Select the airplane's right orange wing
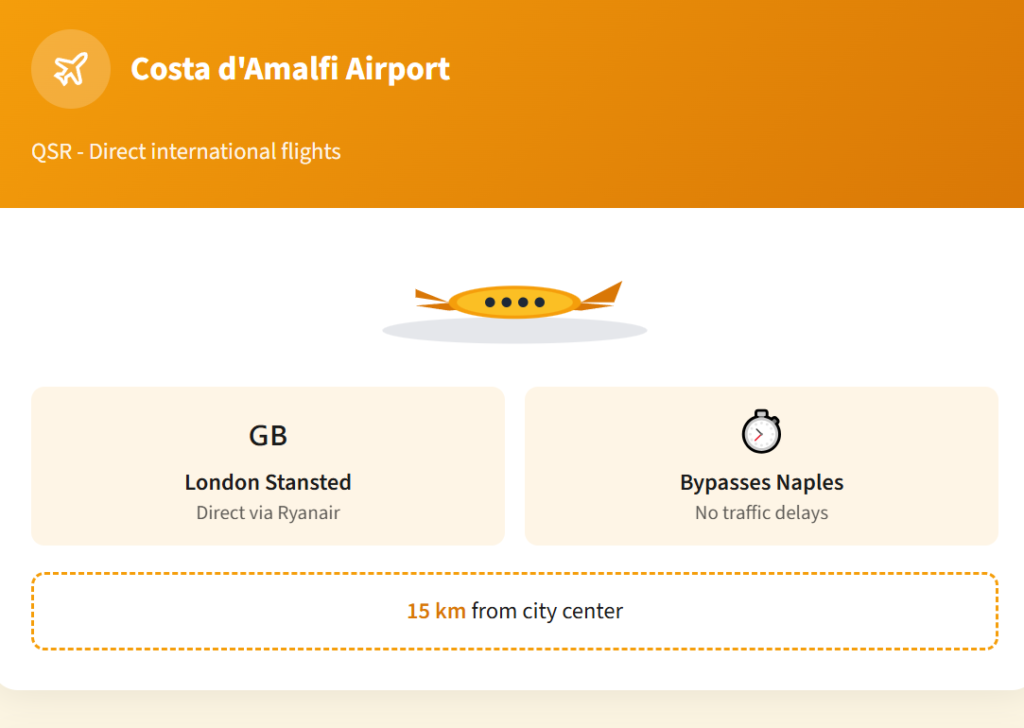Viewport: 1024px width, 728px height. 602,295
